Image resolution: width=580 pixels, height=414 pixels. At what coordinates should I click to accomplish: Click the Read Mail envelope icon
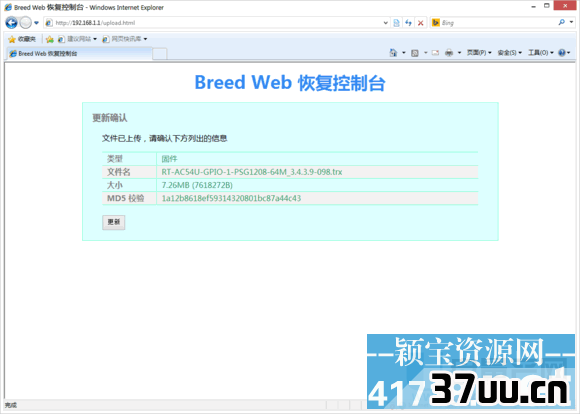click(x=435, y=53)
